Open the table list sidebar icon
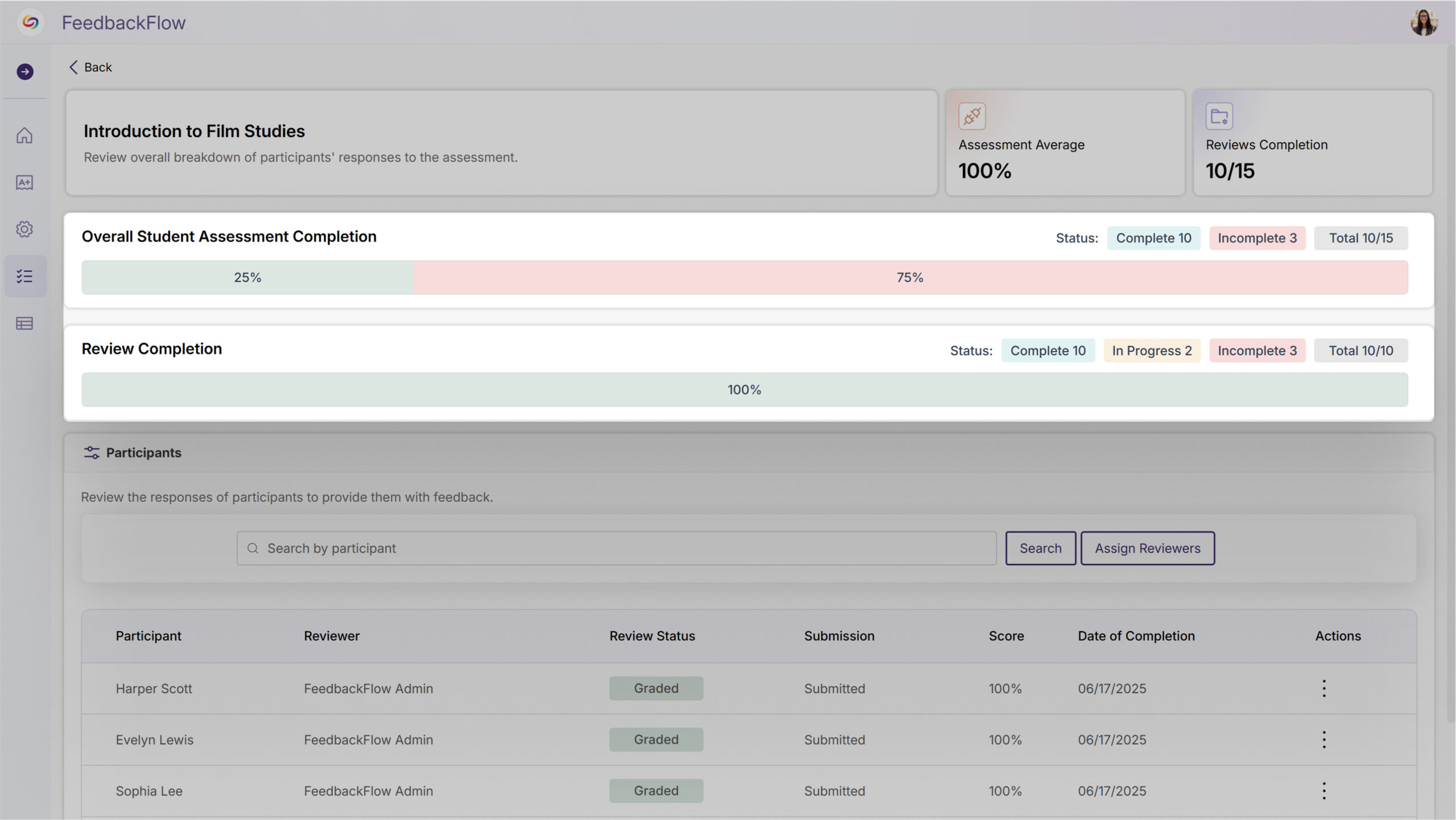Screen dimensions: 1456x820 (24, 323)
